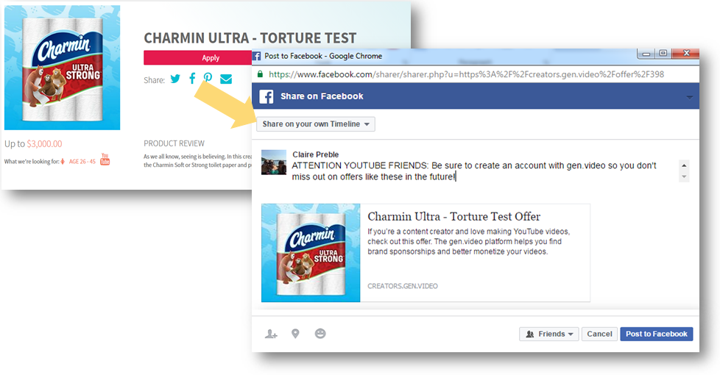
Task: Expand the arrow in the Facebook header bar
Action: 689,97
